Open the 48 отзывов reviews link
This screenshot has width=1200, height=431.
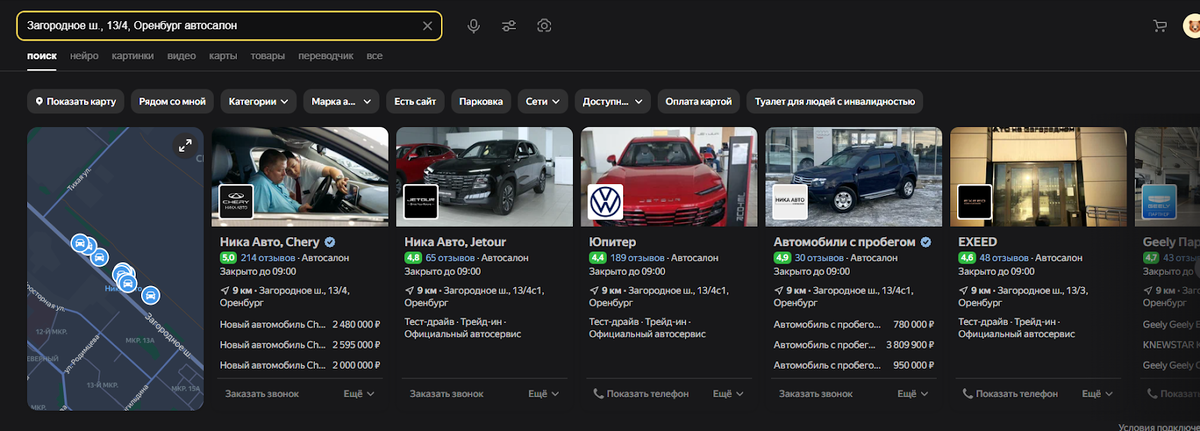1004,257
